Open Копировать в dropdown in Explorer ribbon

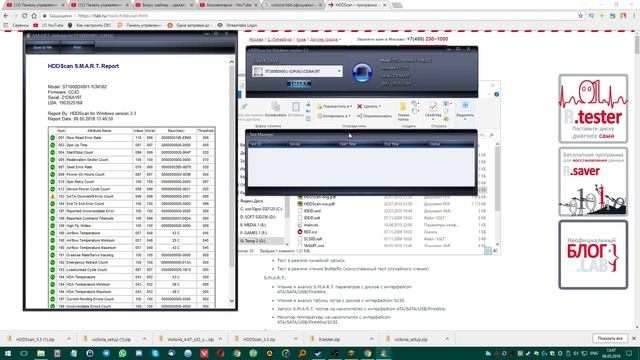[334, 116]
